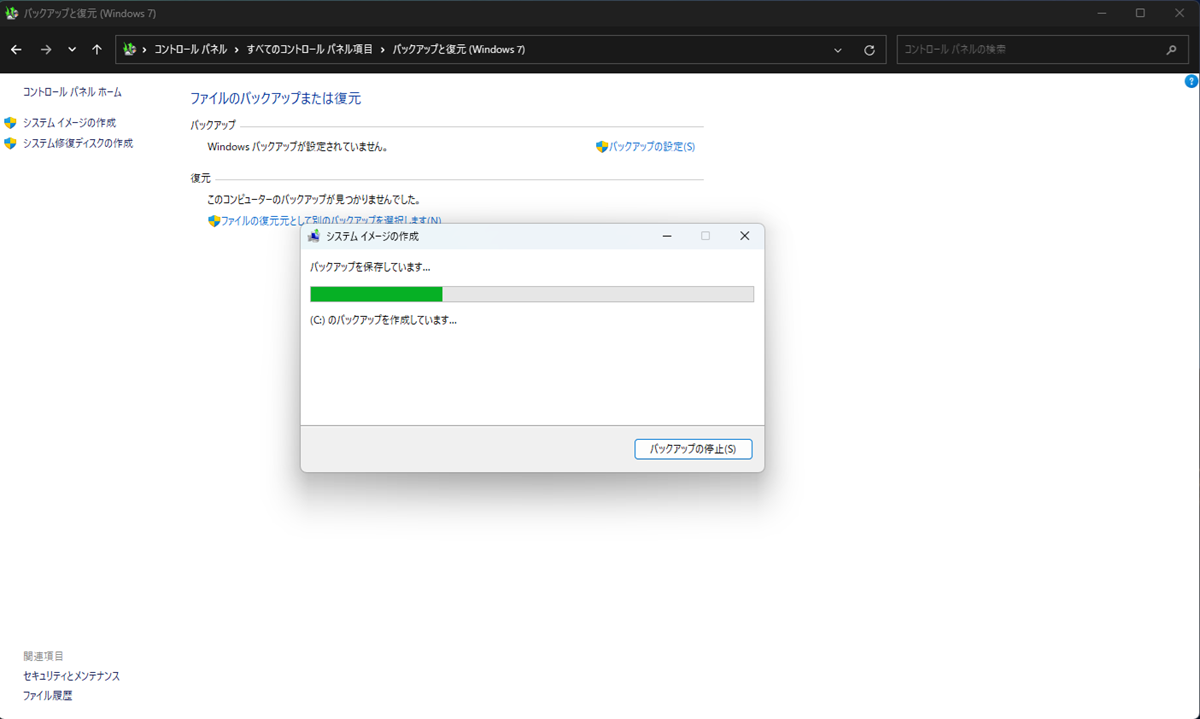Open セキュリティとメンテナンス related link
The image size is (1200, 719).
pyautogui.click(x=71, y=676)
